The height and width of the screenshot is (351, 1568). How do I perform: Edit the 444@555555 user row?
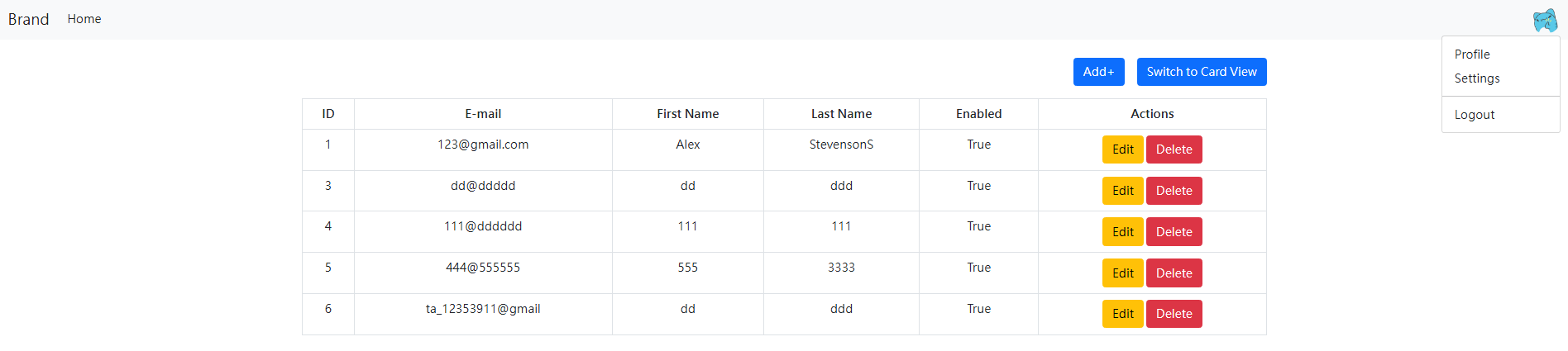click(x=1122, y=273)
